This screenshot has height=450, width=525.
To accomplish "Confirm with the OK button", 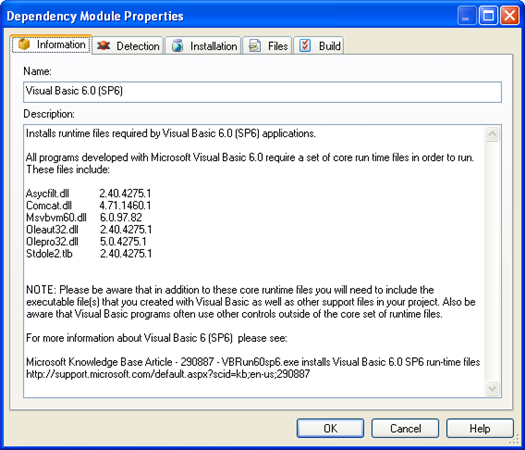I will click(330, 428).
